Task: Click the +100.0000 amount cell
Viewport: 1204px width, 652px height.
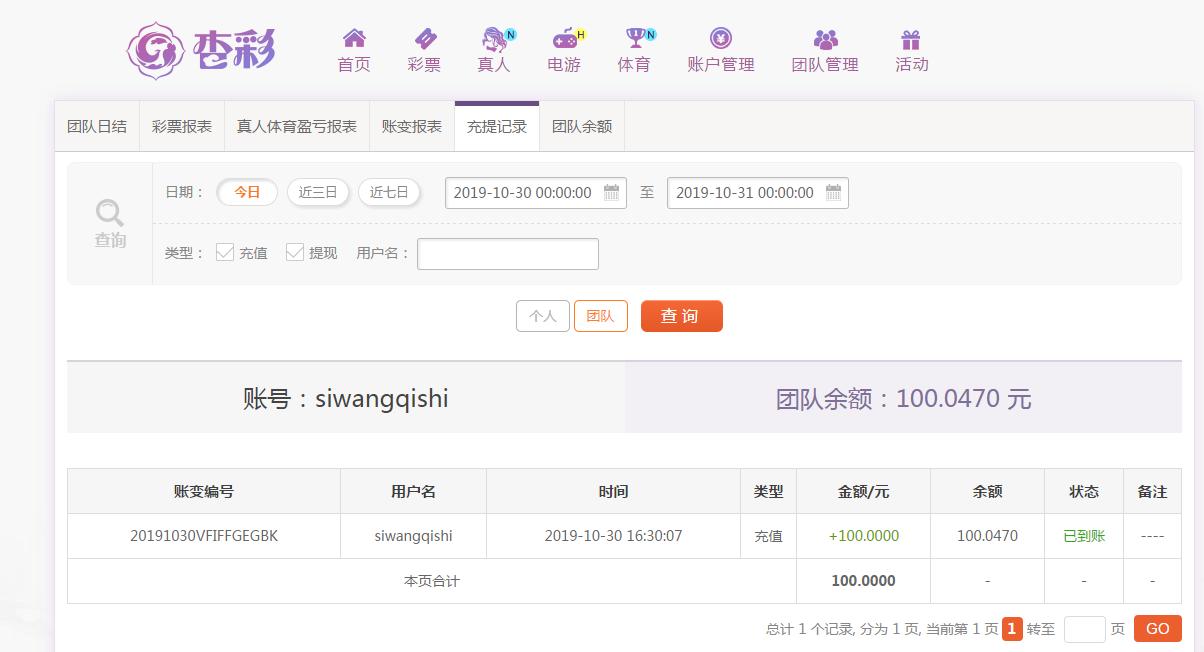Action: click(864, 536)
